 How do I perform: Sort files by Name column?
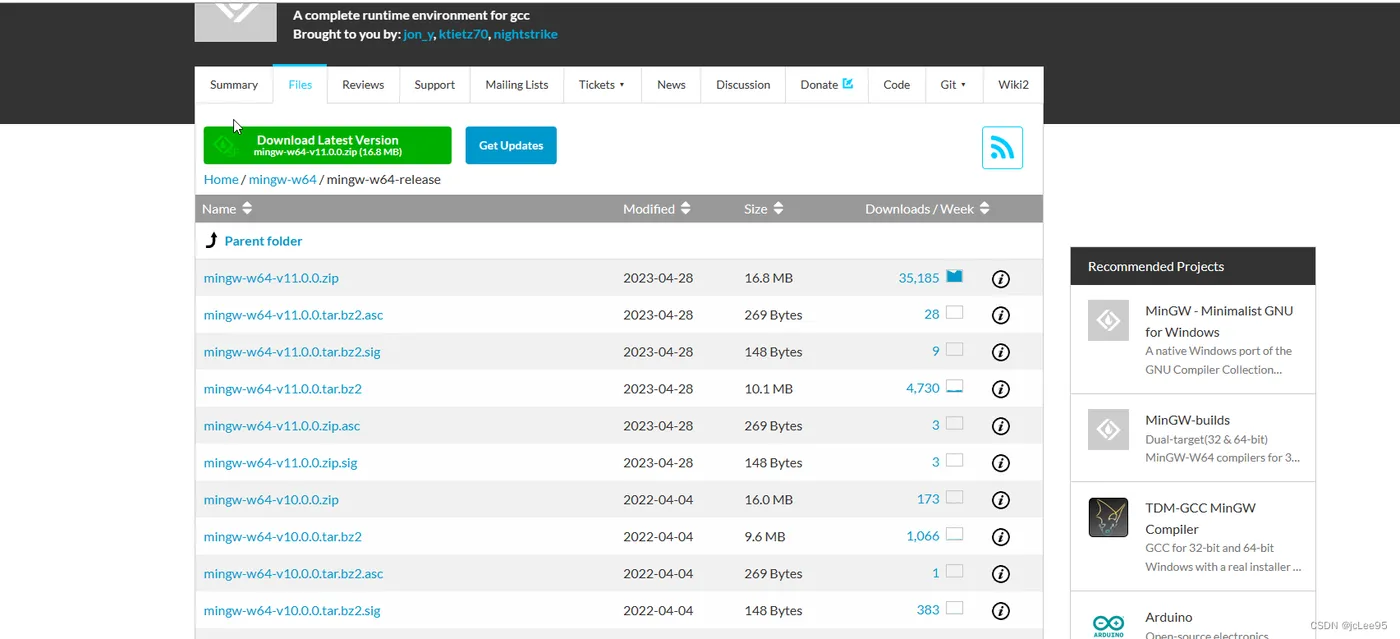pos(226,209)
